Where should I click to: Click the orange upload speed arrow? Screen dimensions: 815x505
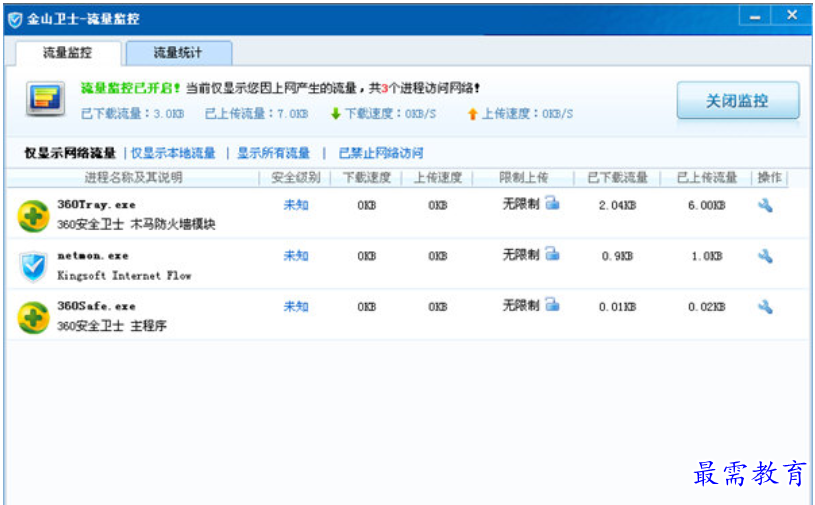coord(472,114)
